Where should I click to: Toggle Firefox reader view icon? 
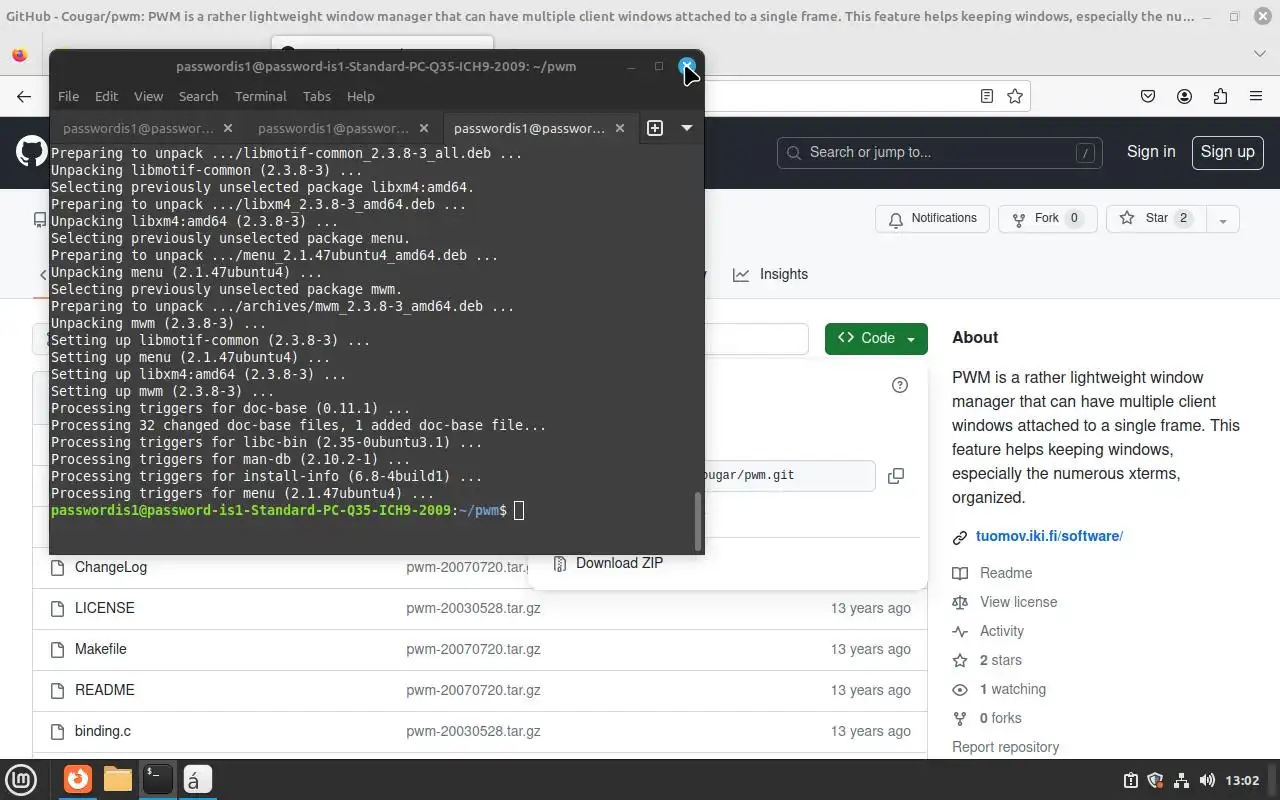pos(987,96)
